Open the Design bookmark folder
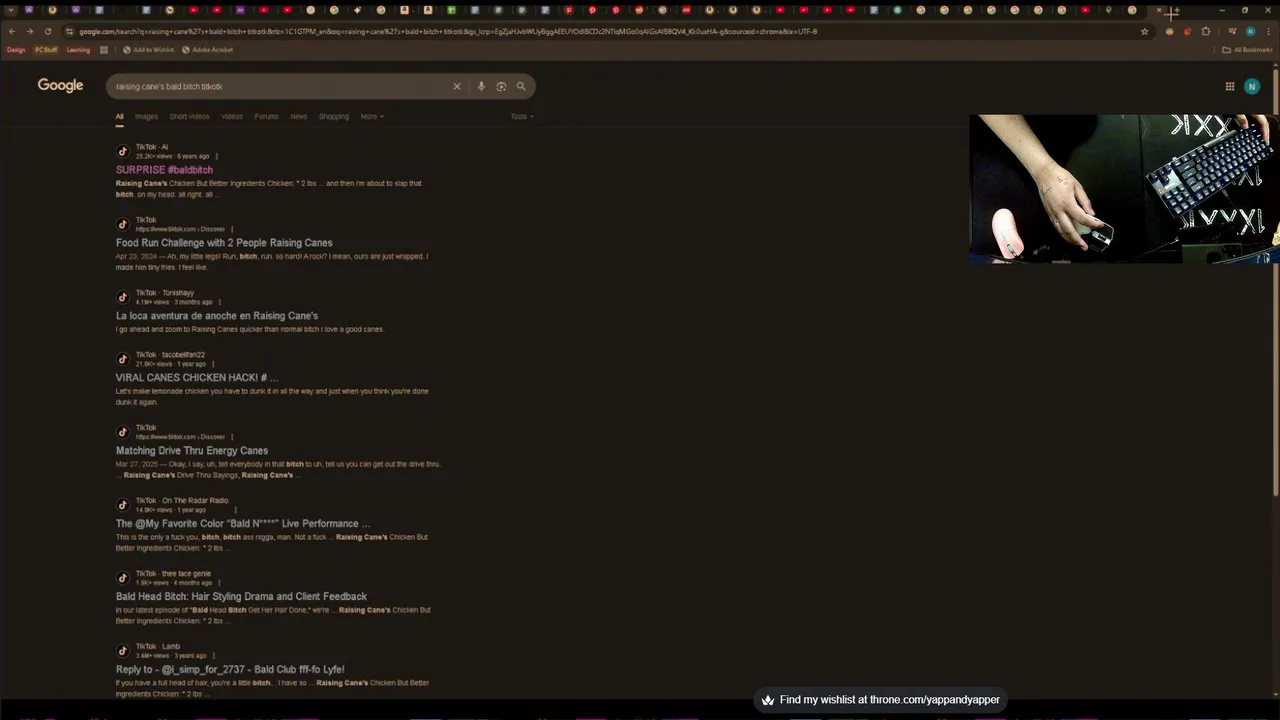The height and width of the screenshot is (720, 1280). click(16, 49)
